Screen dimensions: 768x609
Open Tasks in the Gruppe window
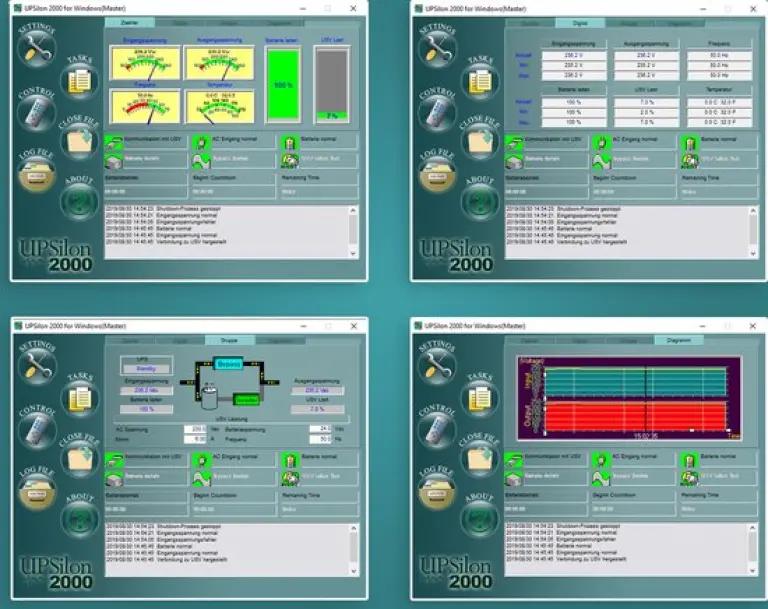(79, 398)
